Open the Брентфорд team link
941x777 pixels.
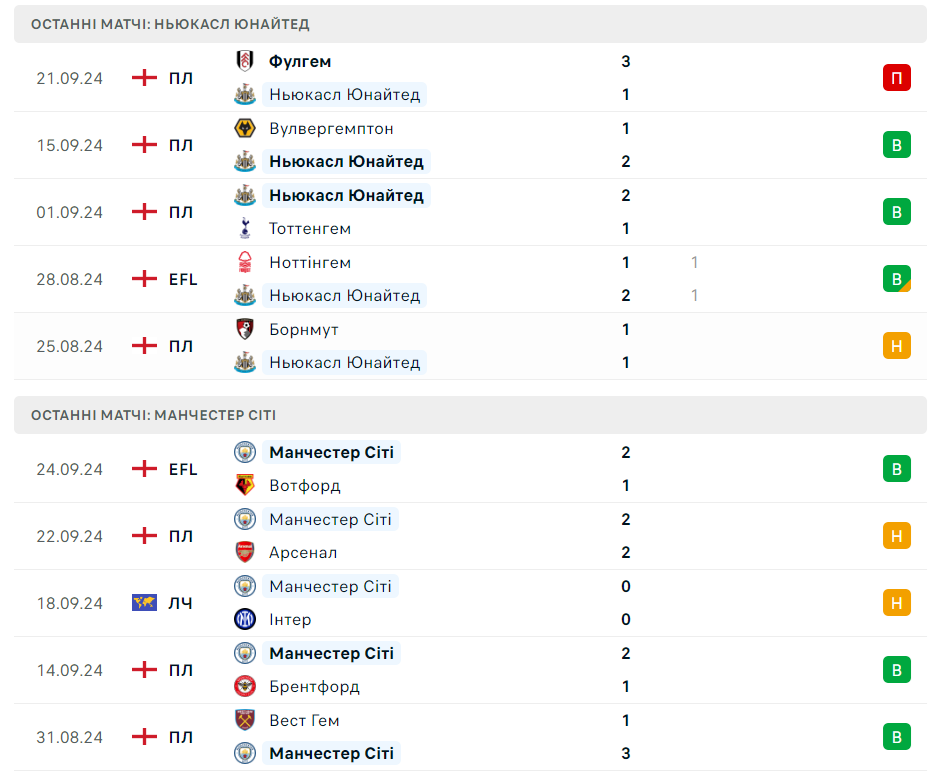[x=314, y=686]
